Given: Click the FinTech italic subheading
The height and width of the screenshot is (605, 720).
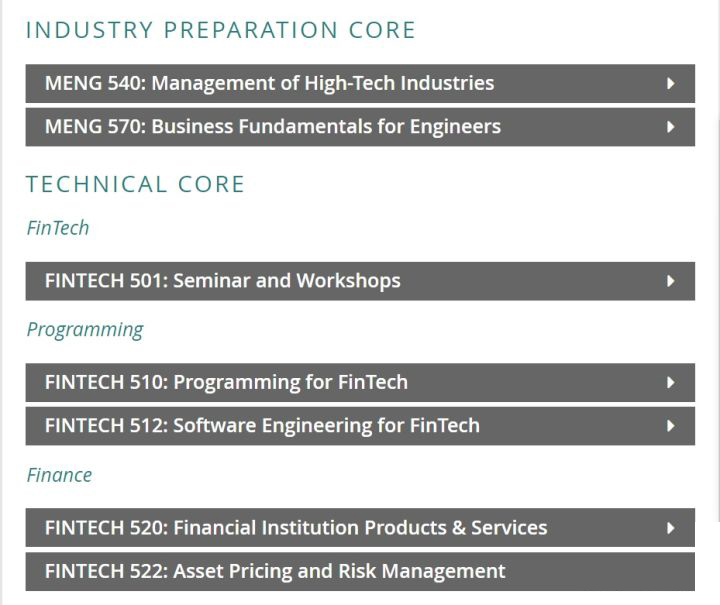Looking at the screenshot, I should [x=57, y=228].
